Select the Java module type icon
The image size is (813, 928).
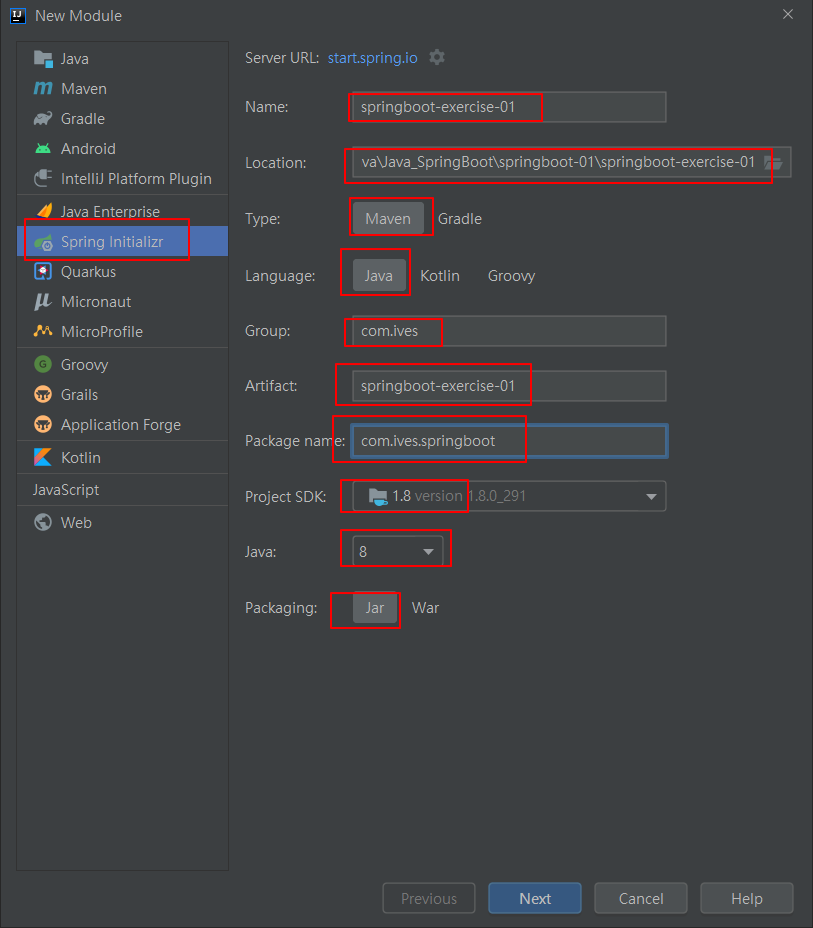pyautogui.click(x=43, y=59)
